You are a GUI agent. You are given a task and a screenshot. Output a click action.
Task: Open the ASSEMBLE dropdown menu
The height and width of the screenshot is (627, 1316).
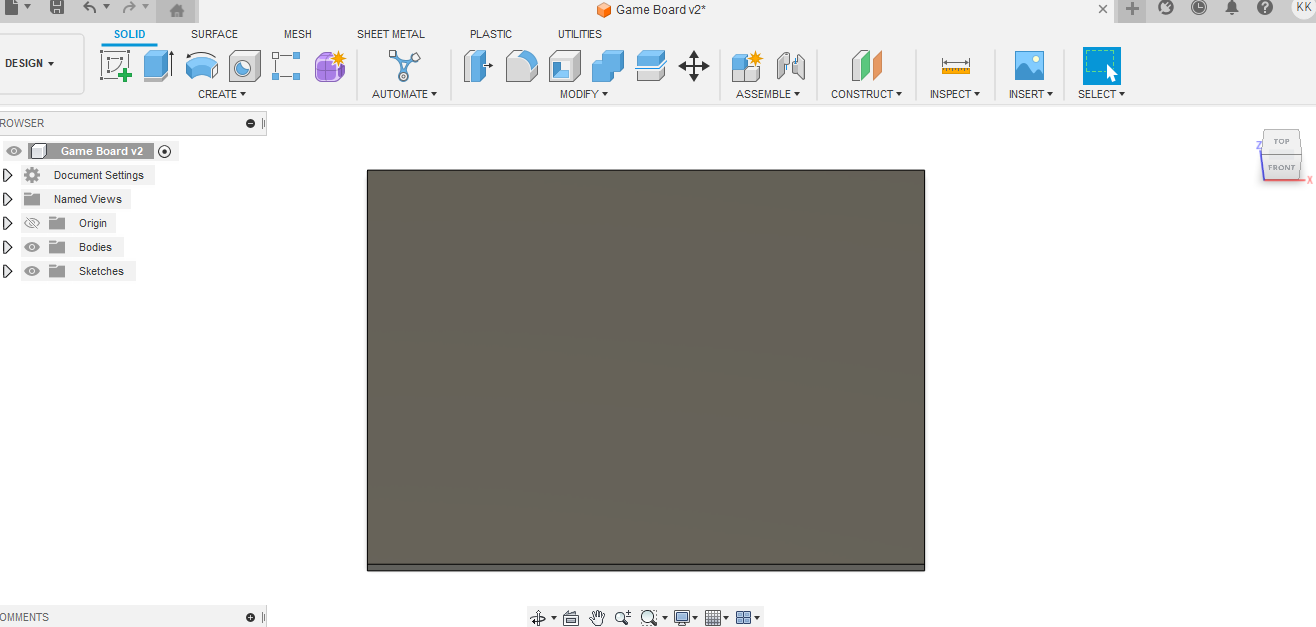(768, 94)
